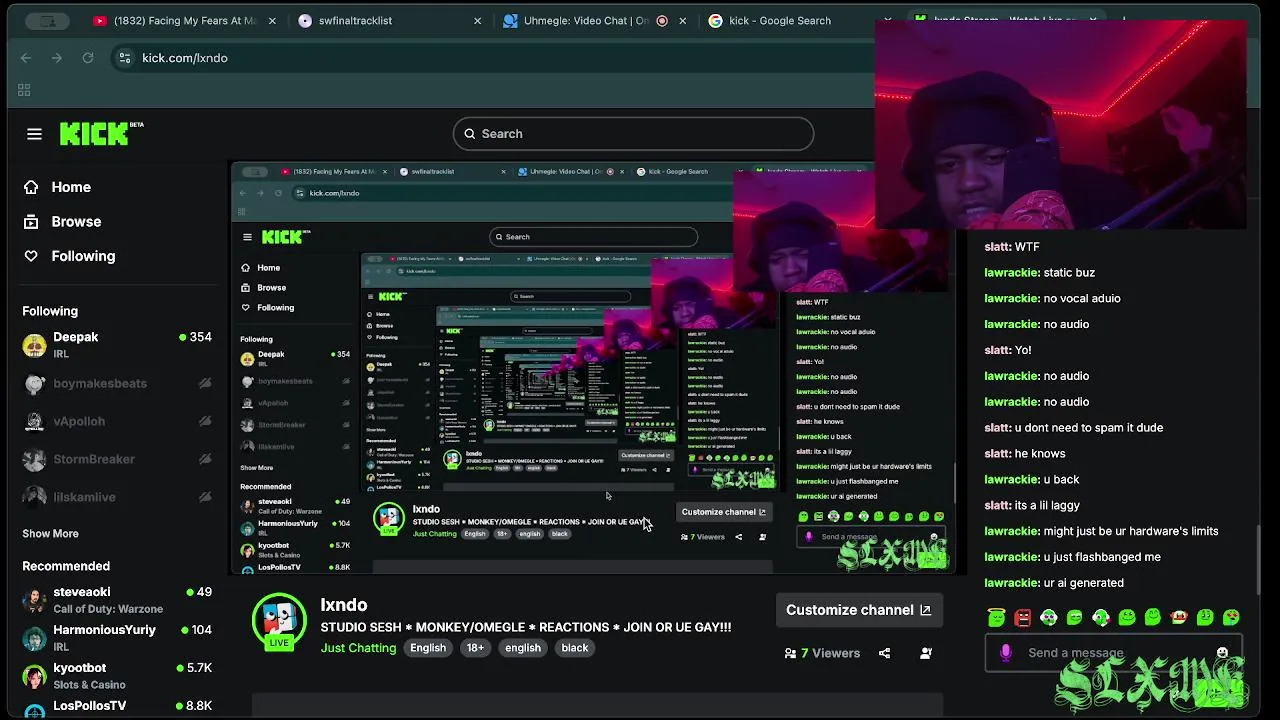Click browser forward arrow
Image resolution: width=1280 pixels, height=720 pixels.
(57, 58)
